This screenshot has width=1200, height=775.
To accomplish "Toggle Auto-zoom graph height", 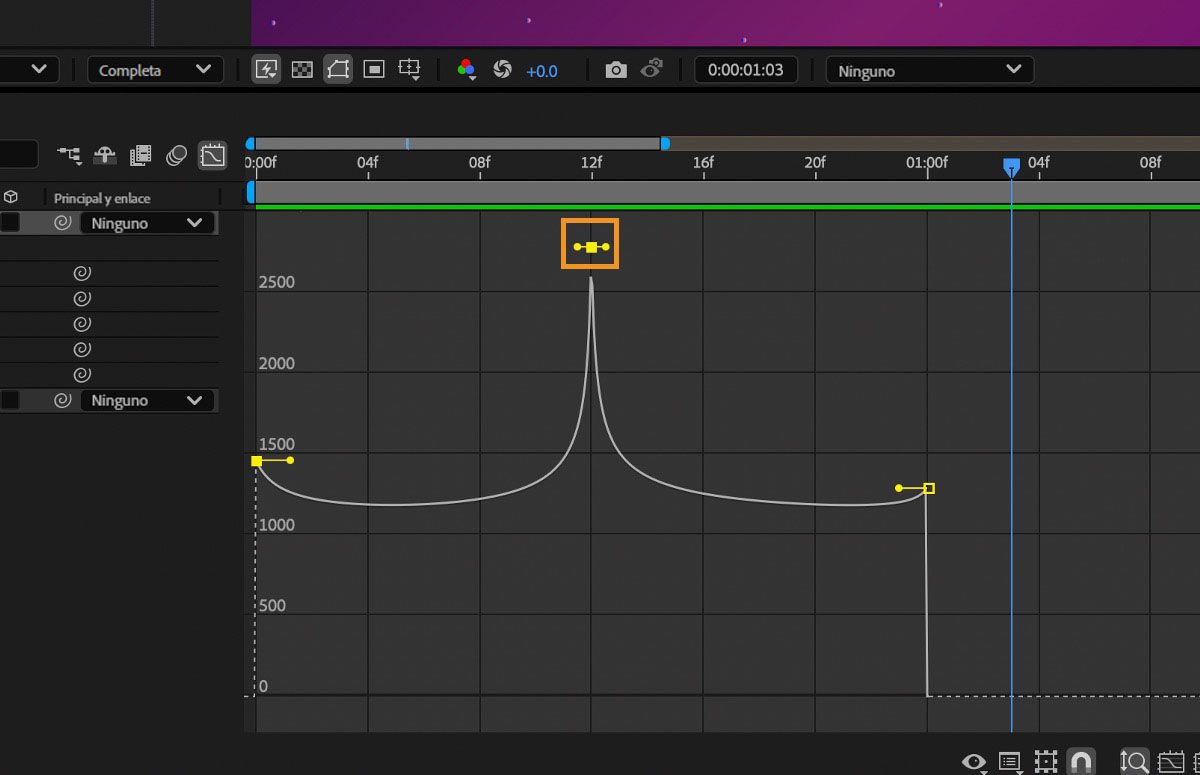I will tap(1134, 762).
